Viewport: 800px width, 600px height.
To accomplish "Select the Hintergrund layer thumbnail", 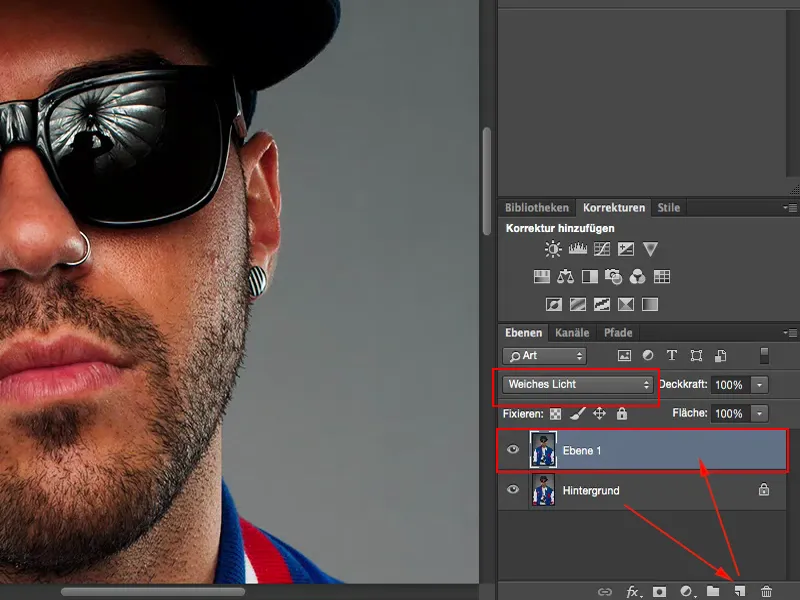I will (543, 490).
